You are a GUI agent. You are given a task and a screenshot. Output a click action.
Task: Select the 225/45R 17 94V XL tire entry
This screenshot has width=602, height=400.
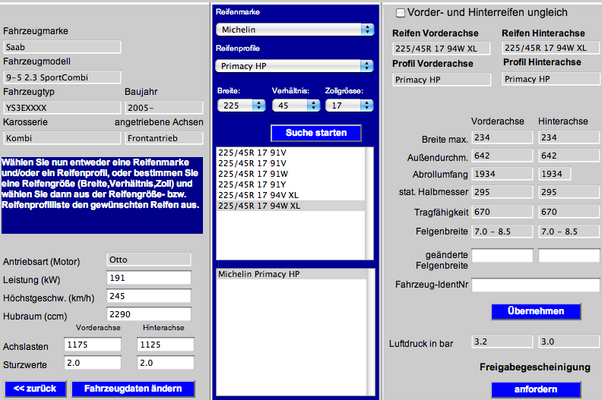[x=291, y=195]
